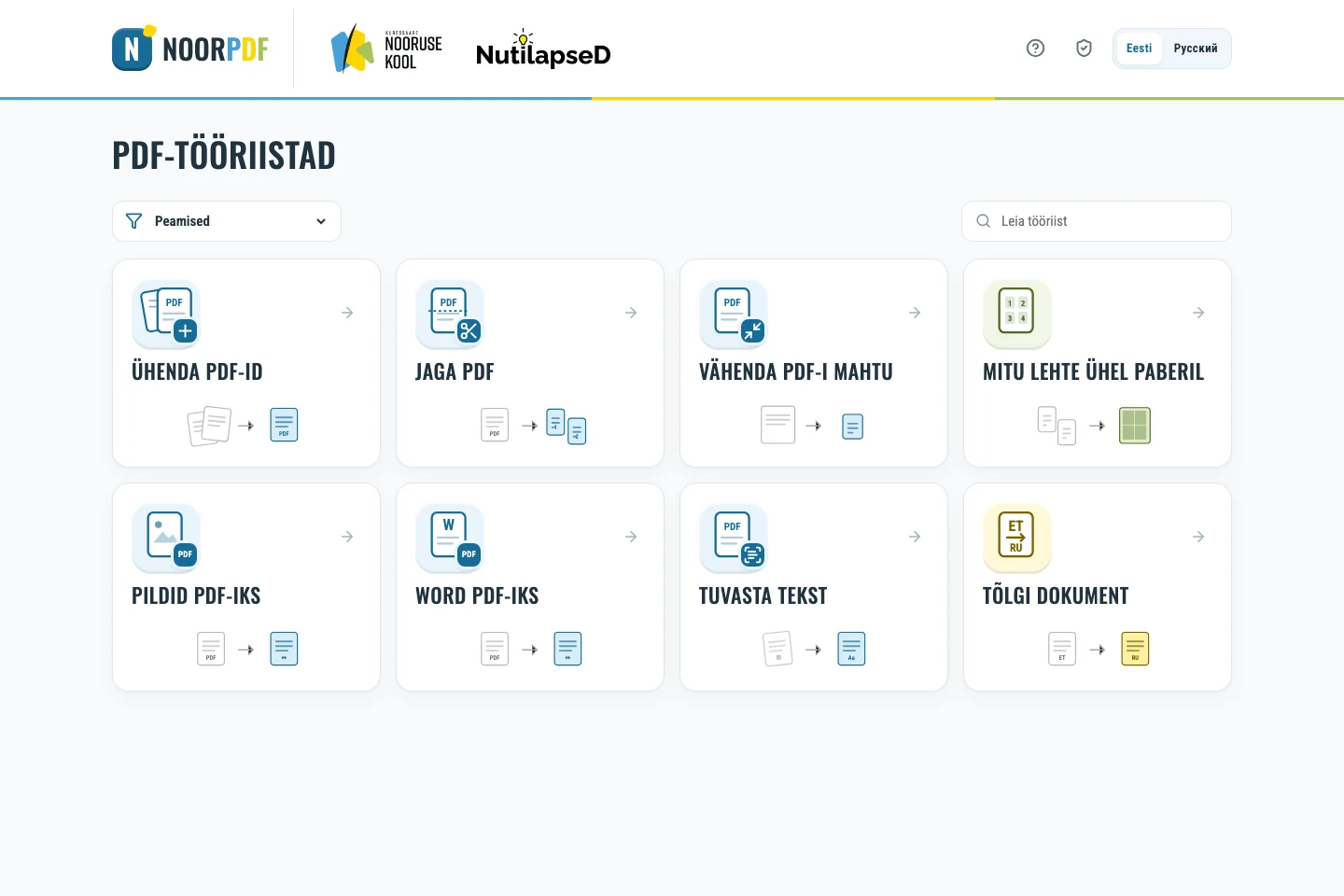Click the Ühenda PDF-id merge icon
This screenshot has width=1344, height=896.
pos(166,314)
